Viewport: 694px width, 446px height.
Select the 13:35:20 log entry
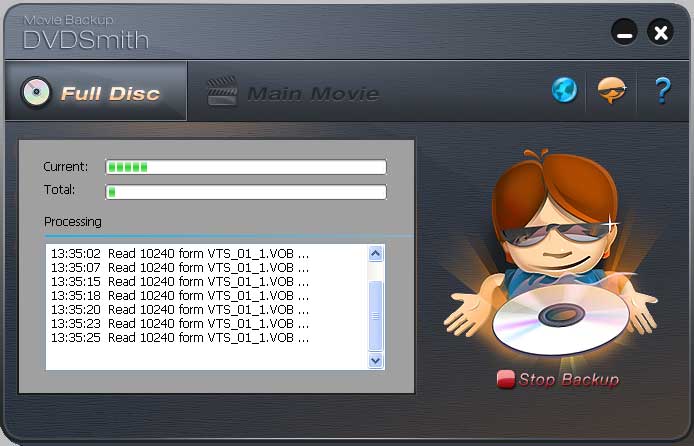[x=180, y=310]
